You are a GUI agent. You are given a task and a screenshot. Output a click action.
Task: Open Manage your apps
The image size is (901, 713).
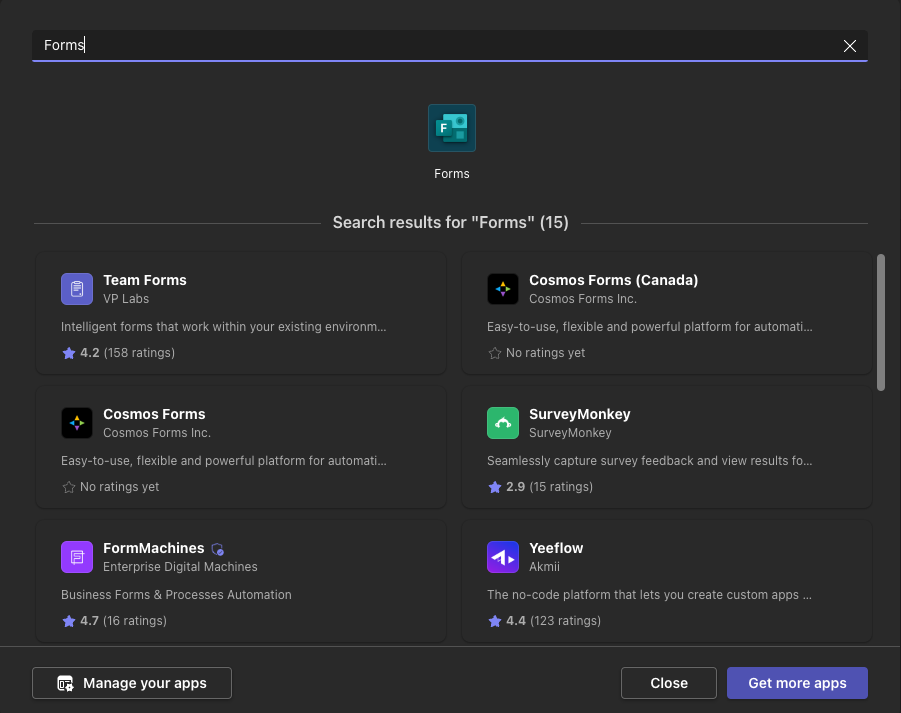coord(132,683)
